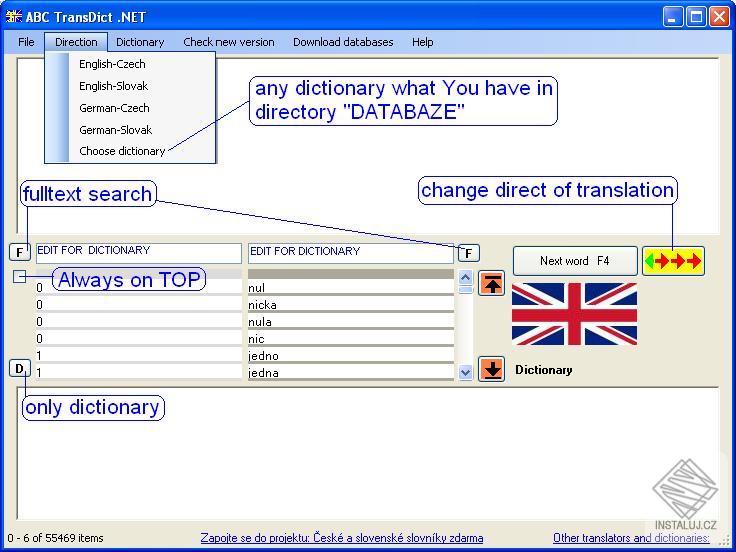Image resolution: width=736 pixels, height=552 pixels.
Task: Select the 'nula' translation row
Action: click(351, 322)
